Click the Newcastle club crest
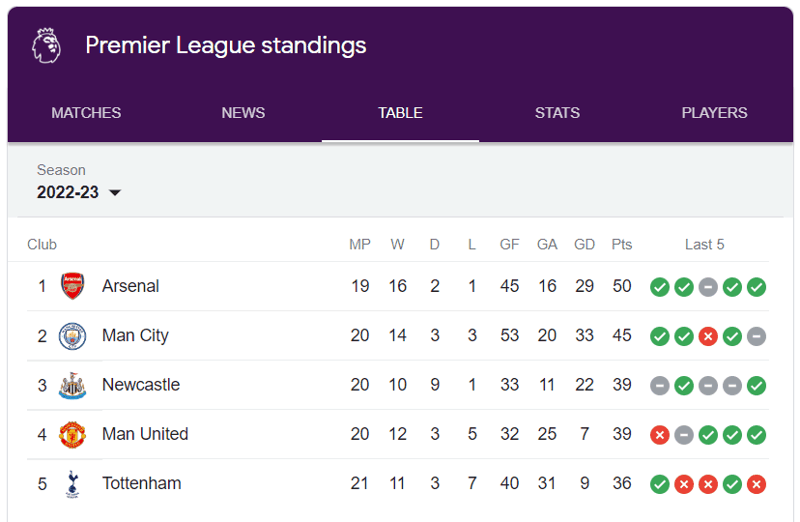 coord(72,385)
